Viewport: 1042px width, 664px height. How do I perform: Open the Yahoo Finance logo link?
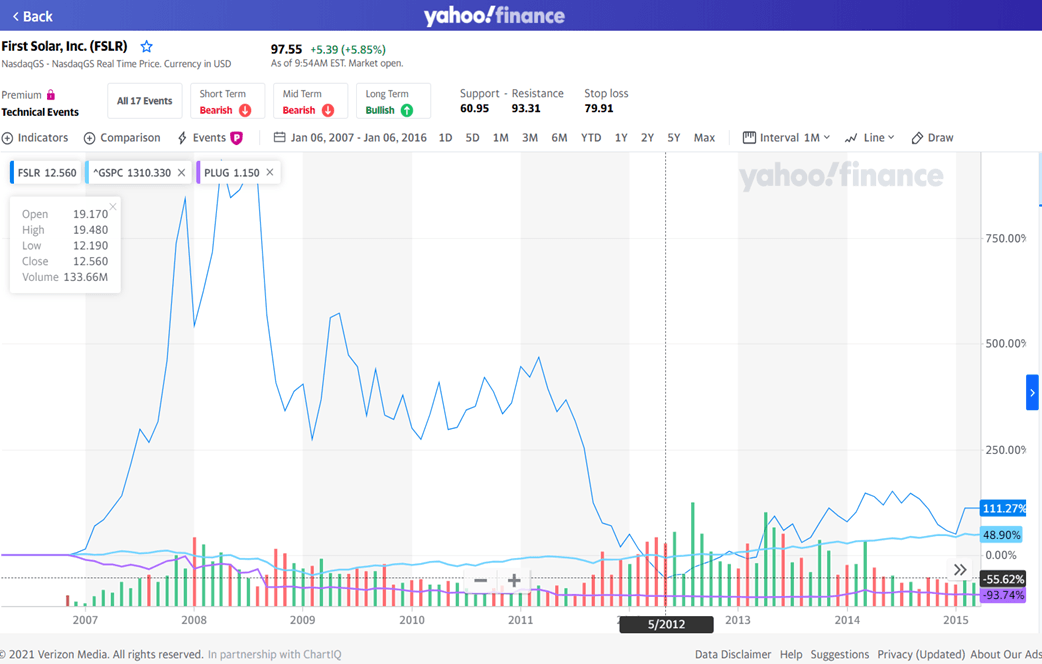pos(494,15)
